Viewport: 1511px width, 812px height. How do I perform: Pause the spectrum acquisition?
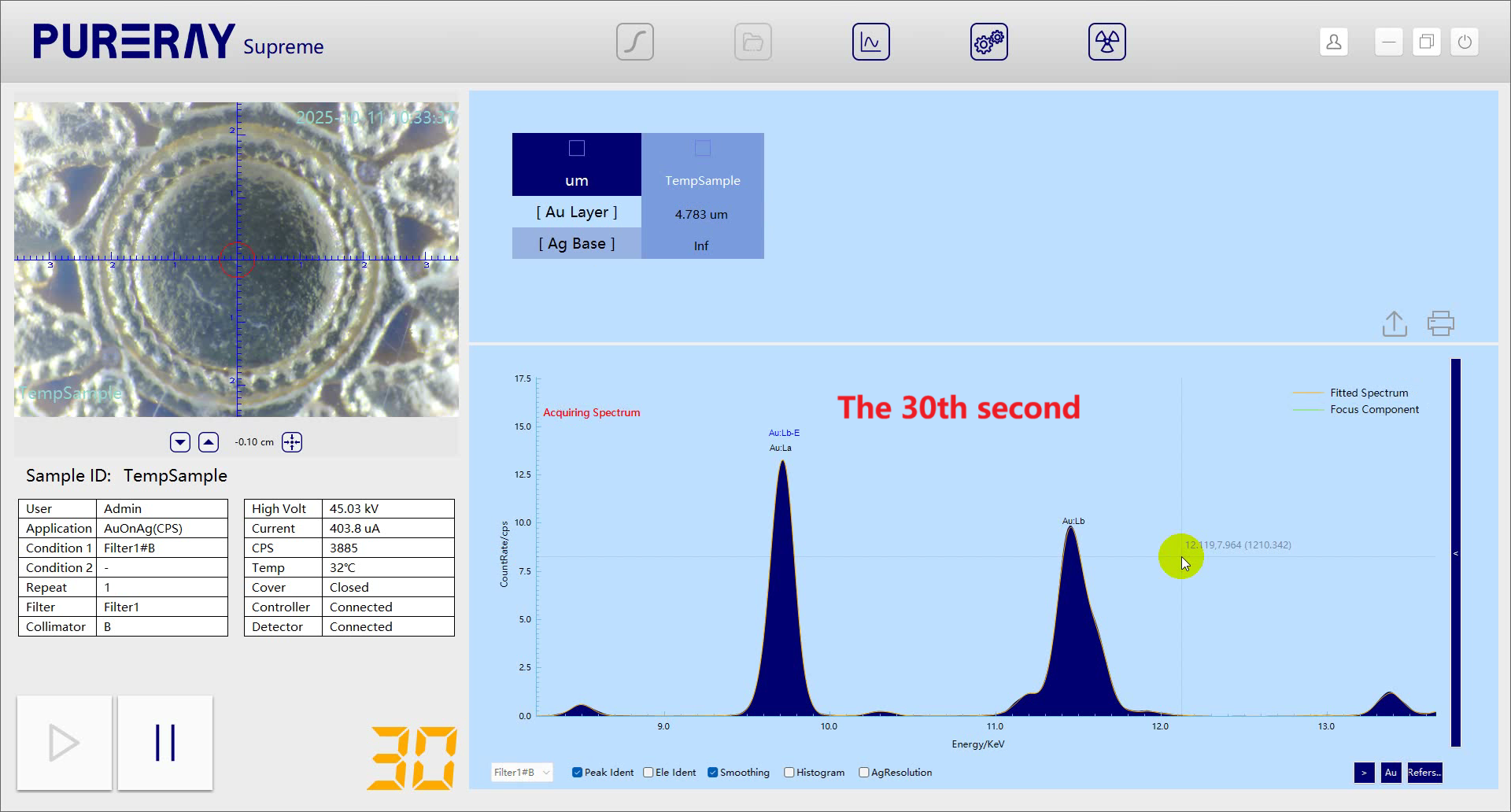tap(165, 743)
